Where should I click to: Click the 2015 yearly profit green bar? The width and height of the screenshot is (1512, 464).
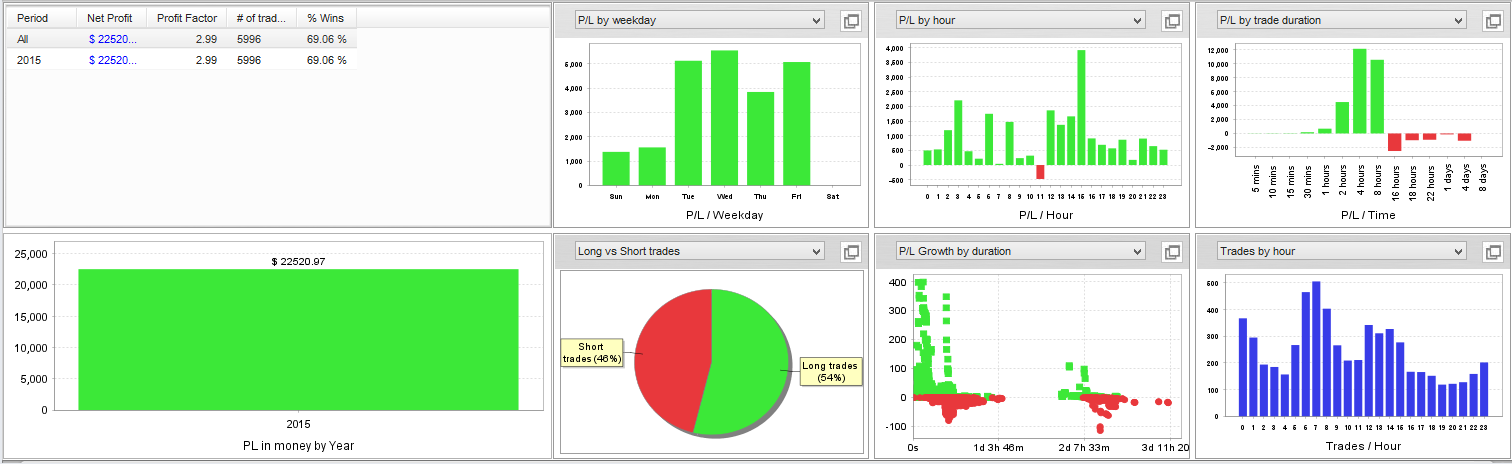click(x=298, y=339)
